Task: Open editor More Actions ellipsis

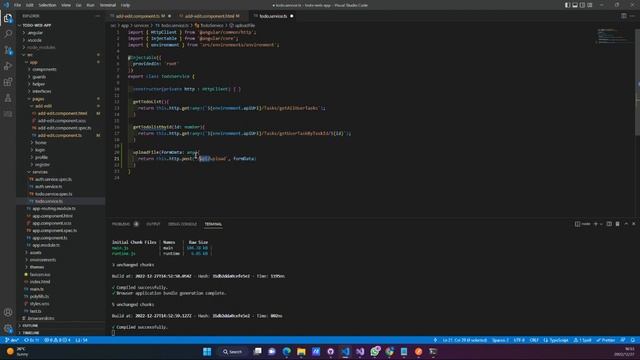Action: pos(632,16)
